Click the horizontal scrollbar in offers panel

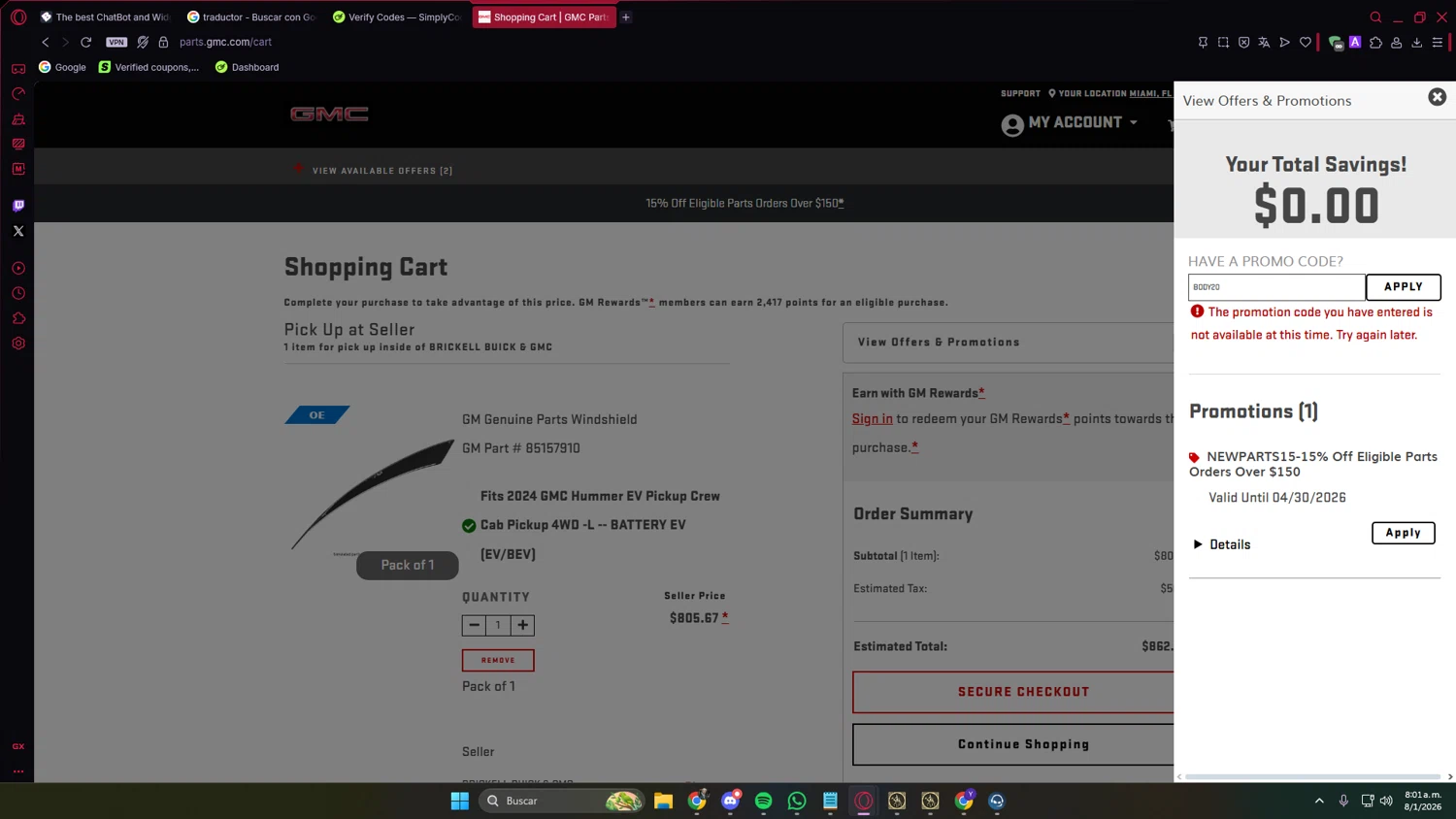pos(1315,776)
